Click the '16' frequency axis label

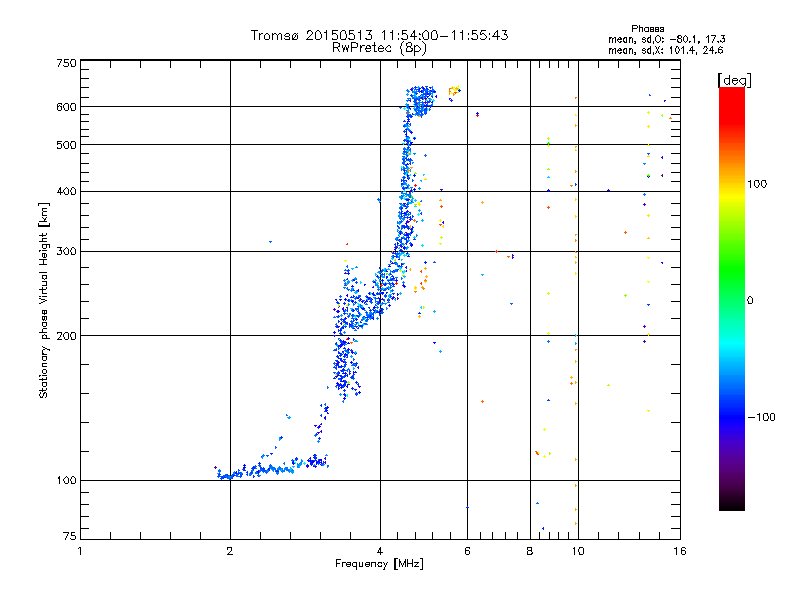click(680, 551)
